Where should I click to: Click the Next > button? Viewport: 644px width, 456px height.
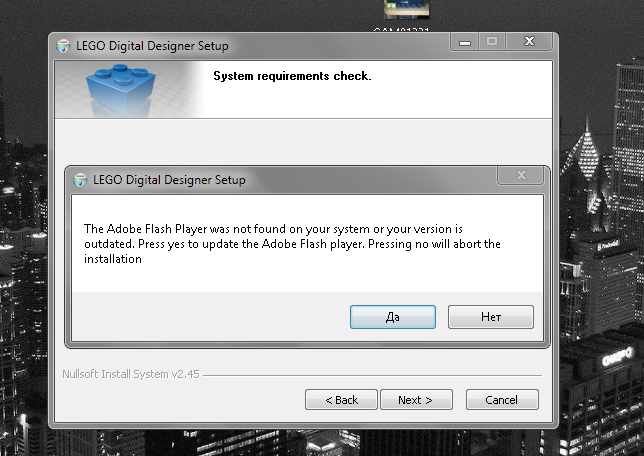(416, 400)
